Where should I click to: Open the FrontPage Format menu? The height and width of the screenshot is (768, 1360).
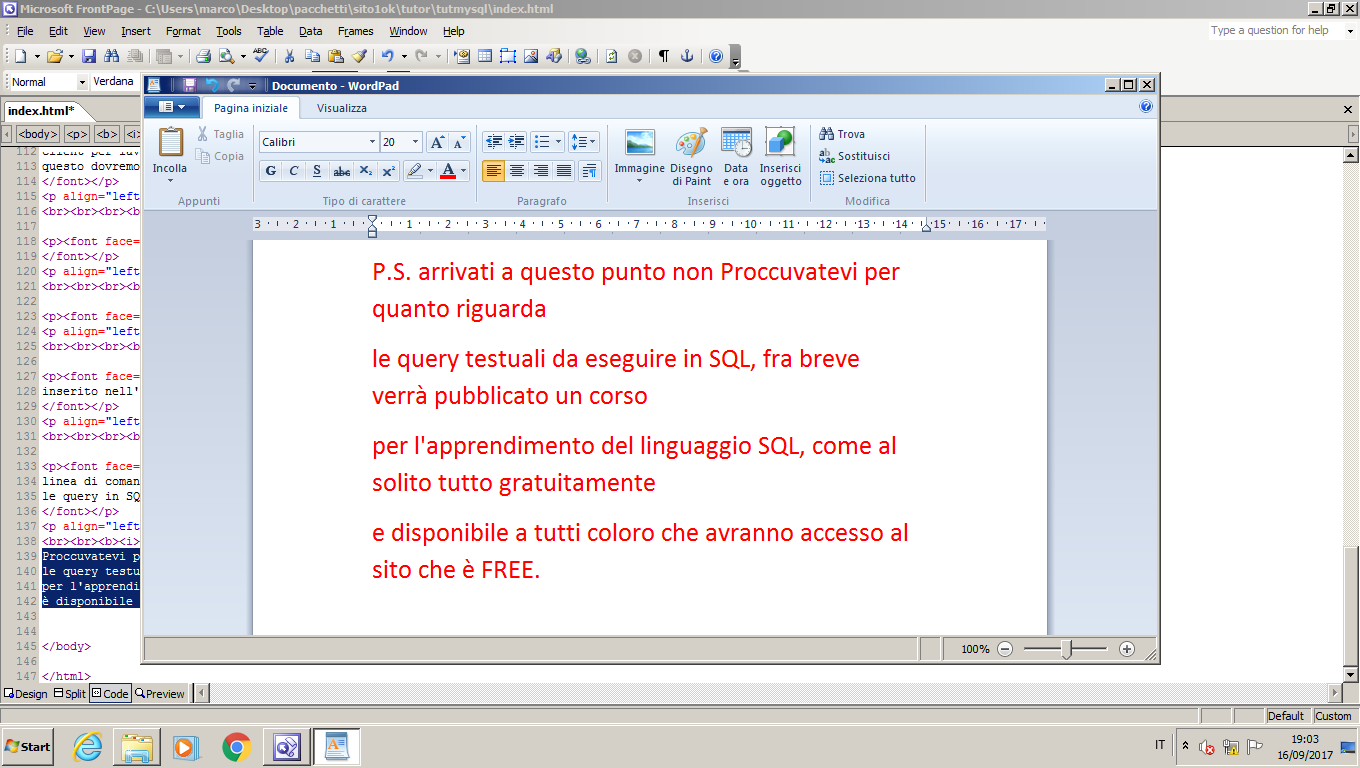pyautogui.click(x=183, y=31)
